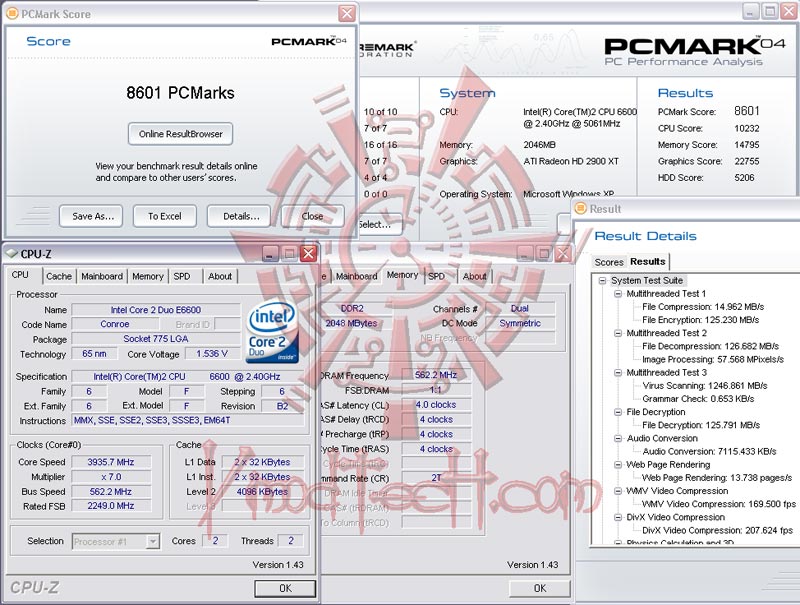Viewport: 800px width, 605px height.
Task: Click the Bus Speed field 562.2 MHz
Action: coord(111,492)
